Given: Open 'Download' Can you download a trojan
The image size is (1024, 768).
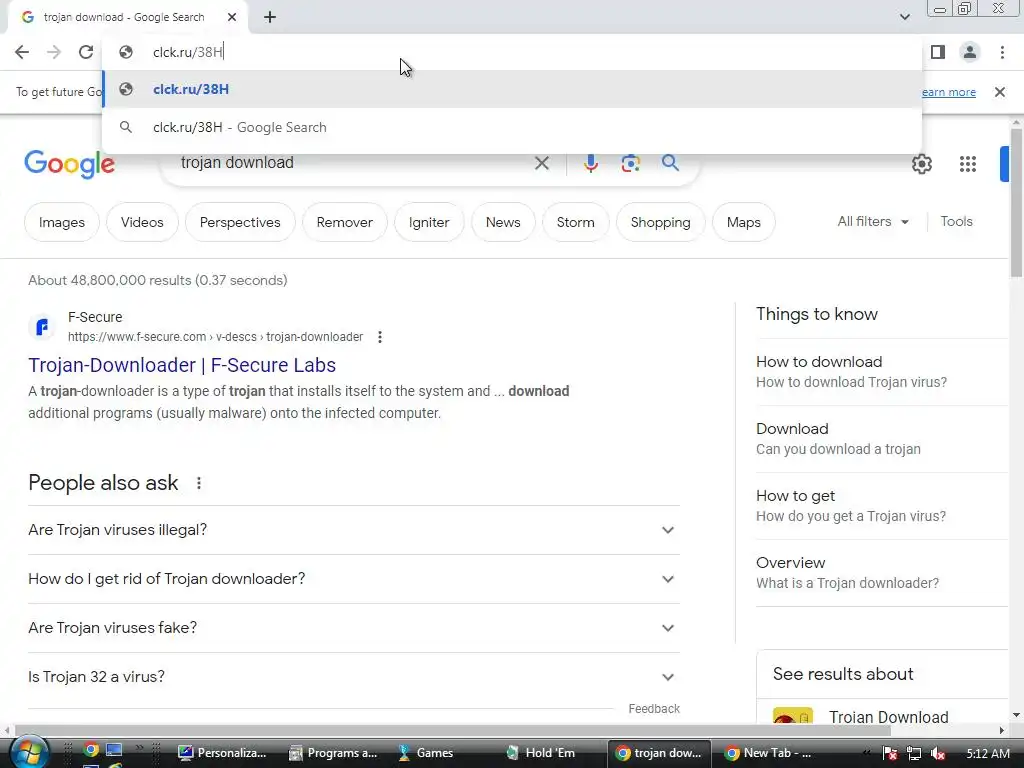Looking at the screenshot, I should (x=882, y=439).
